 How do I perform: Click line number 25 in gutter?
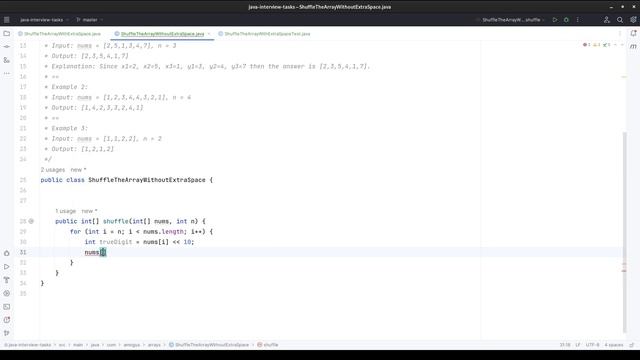[23, 180]
